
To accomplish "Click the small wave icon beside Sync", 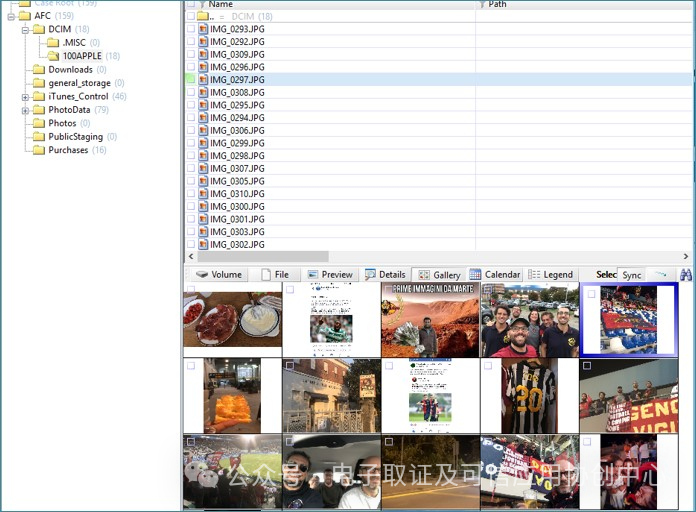I will coord(661,274).
